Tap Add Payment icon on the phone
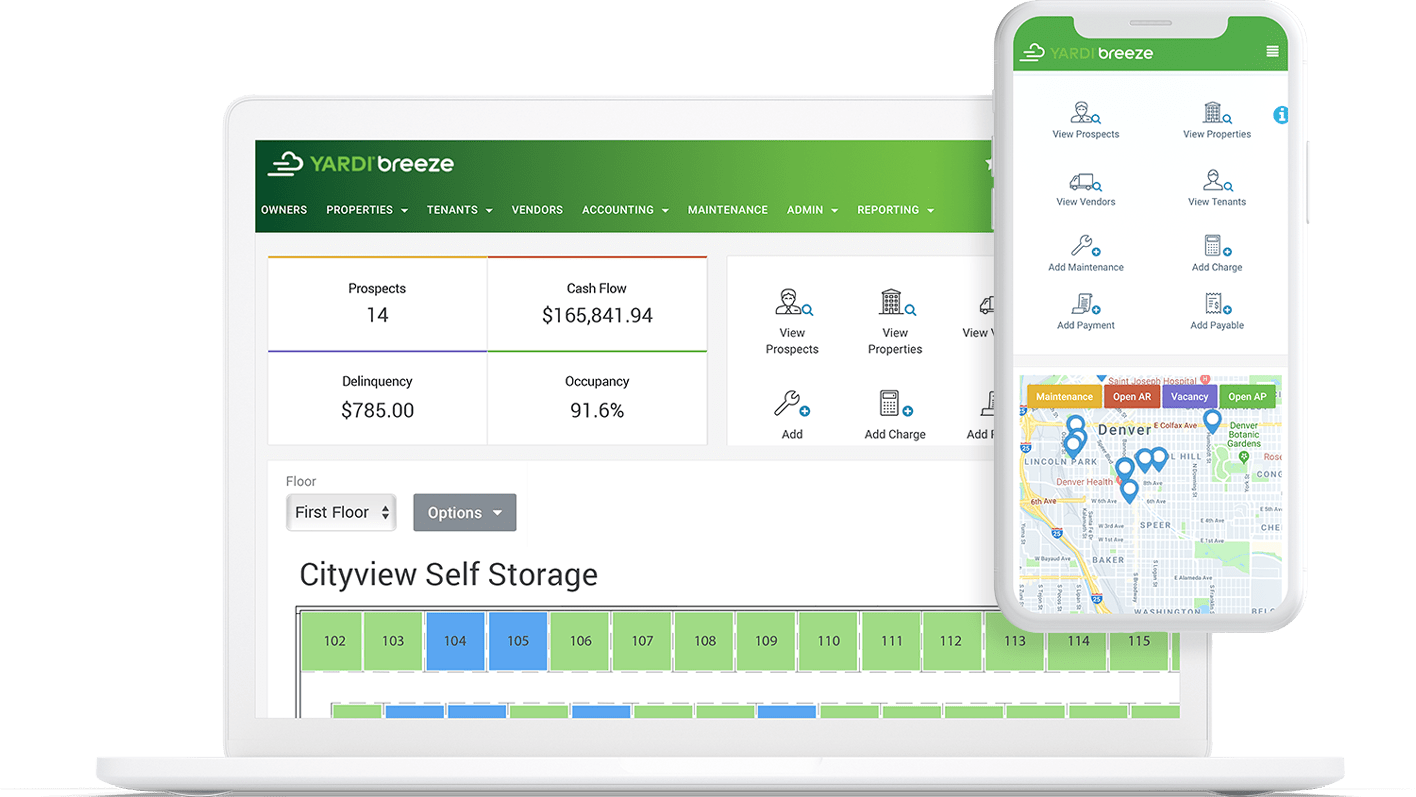 click(x=1085, y=304)
